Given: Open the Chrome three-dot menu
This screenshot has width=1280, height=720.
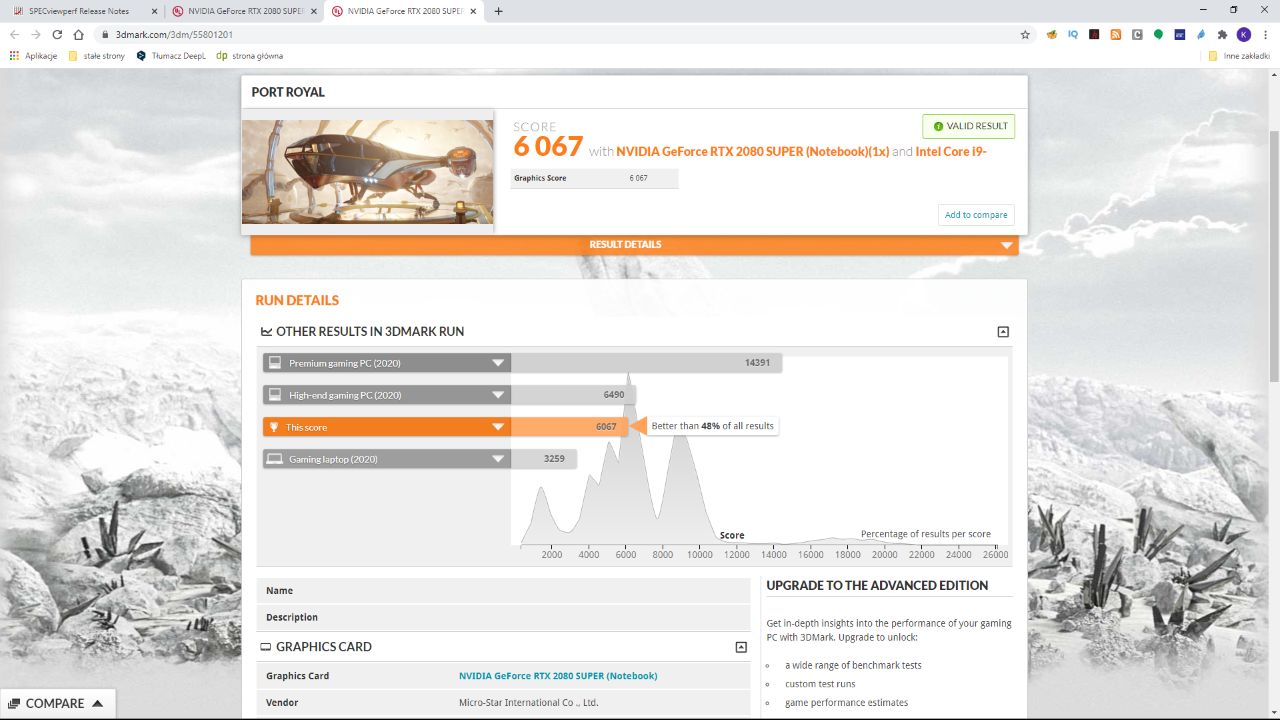Looking at the screenshot, I should 1265,34.
